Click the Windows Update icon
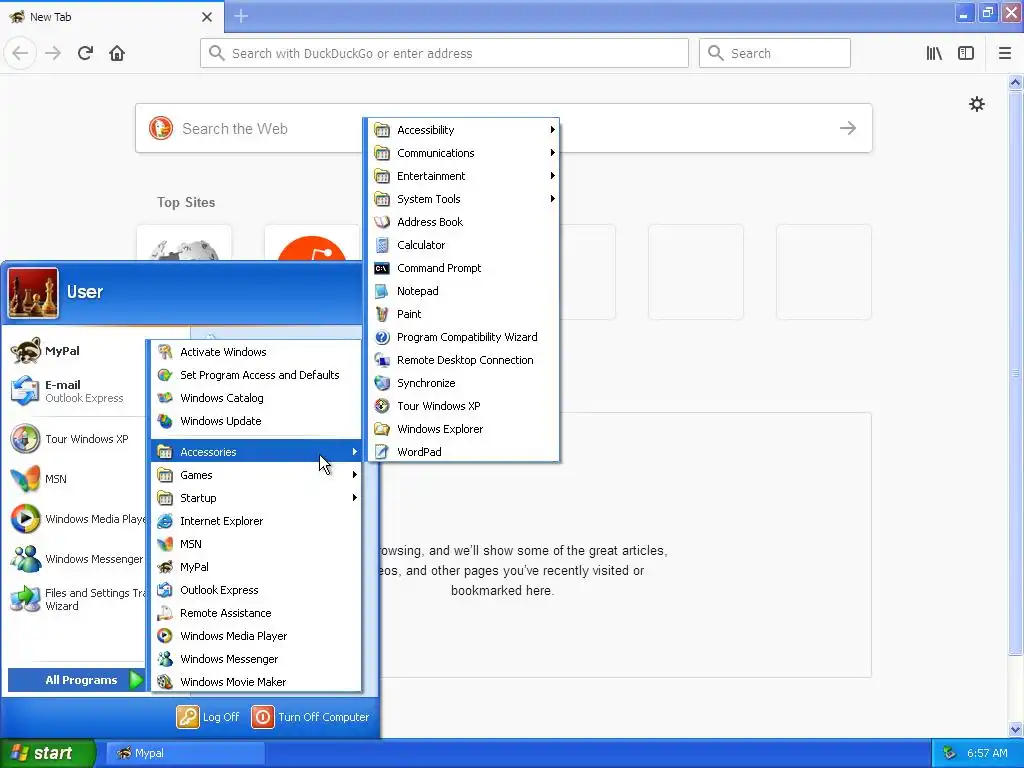 [165, 421]
